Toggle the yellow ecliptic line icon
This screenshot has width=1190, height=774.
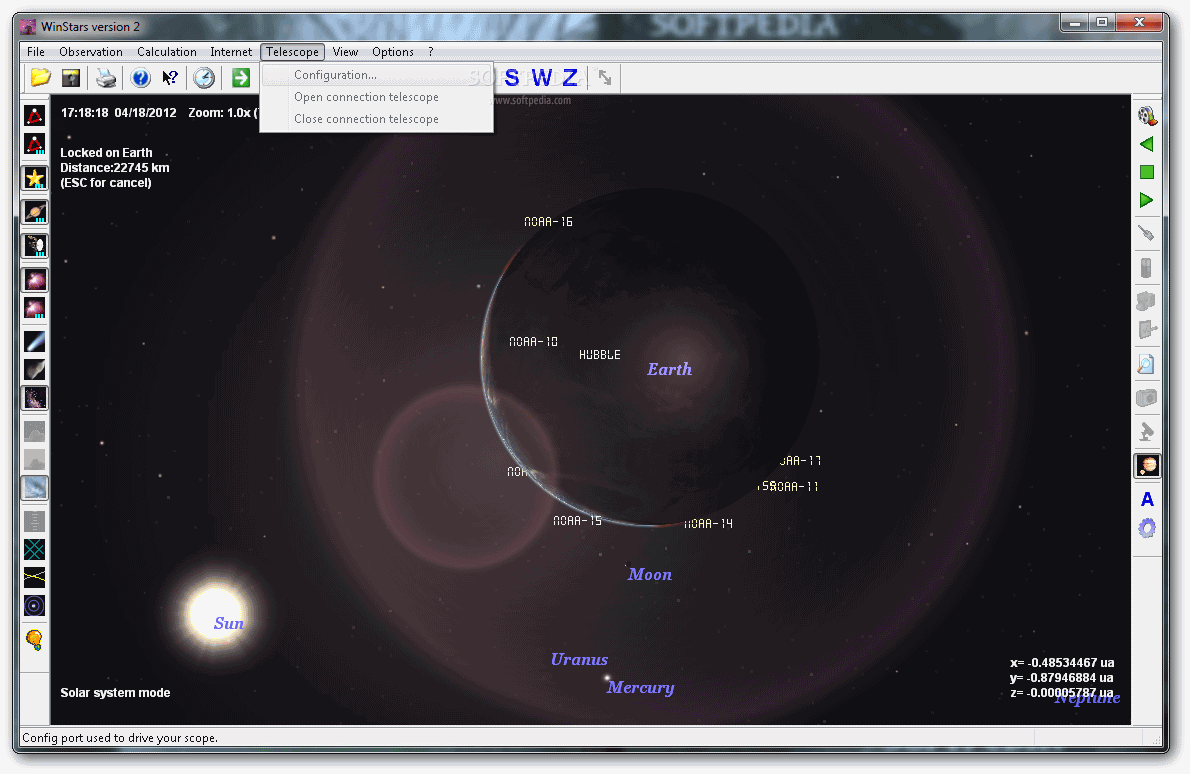point(35,577)
